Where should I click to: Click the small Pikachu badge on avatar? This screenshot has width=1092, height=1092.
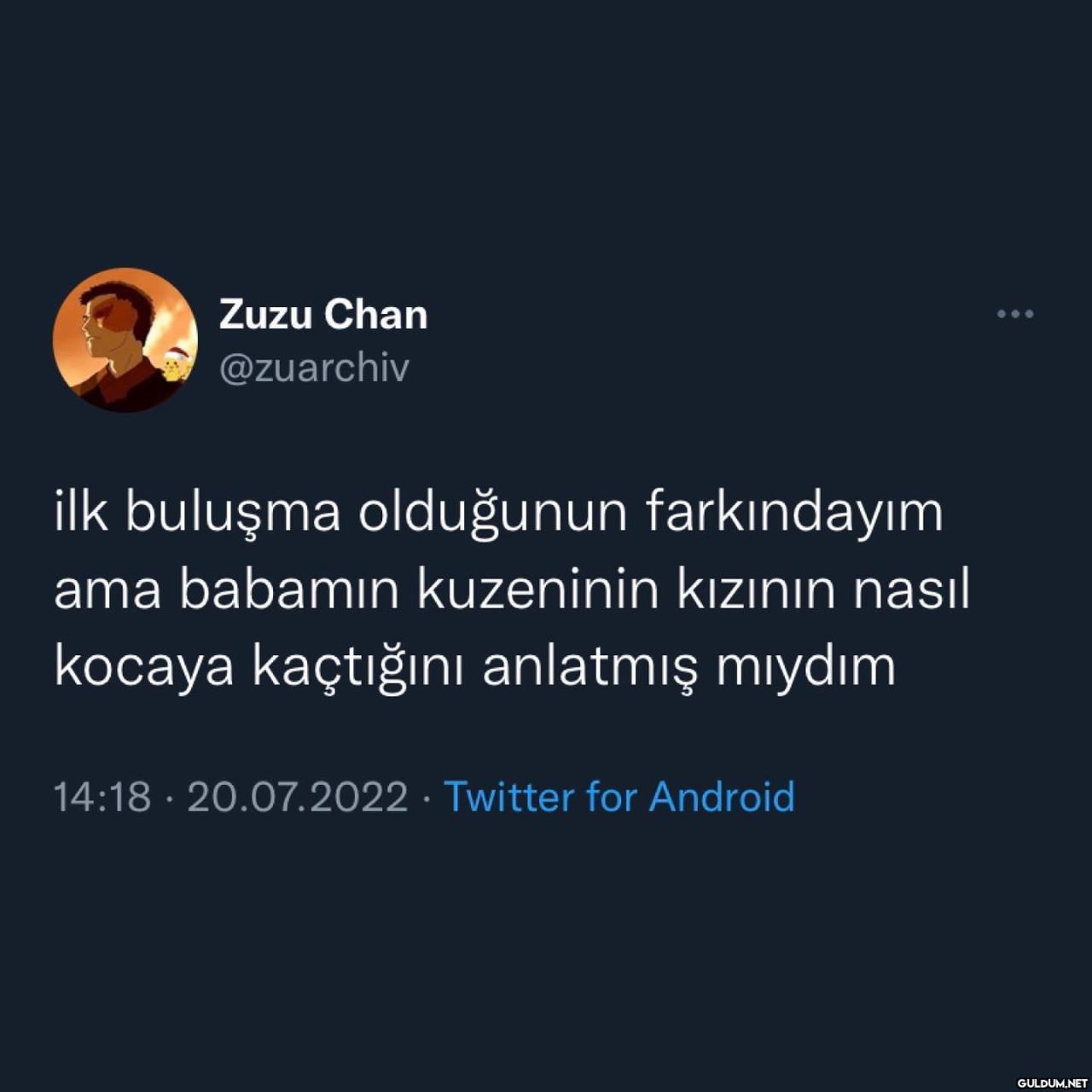(177, 365)
